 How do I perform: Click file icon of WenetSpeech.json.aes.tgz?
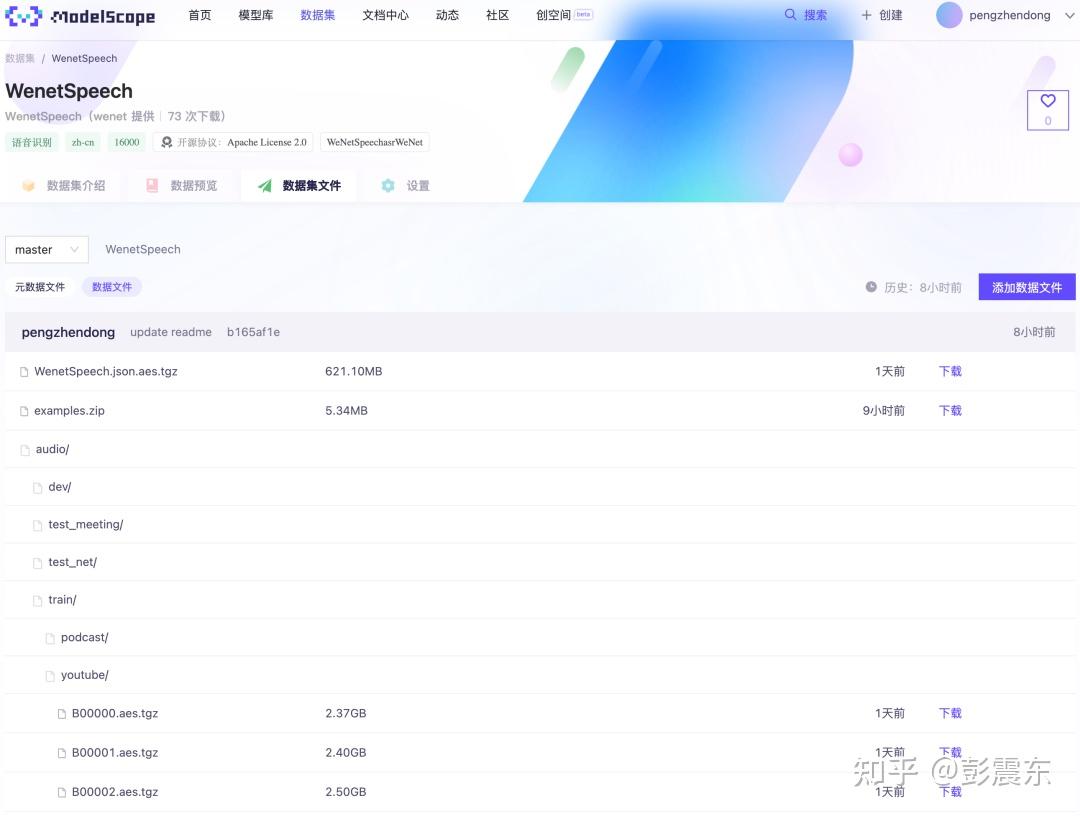point(24,372)
